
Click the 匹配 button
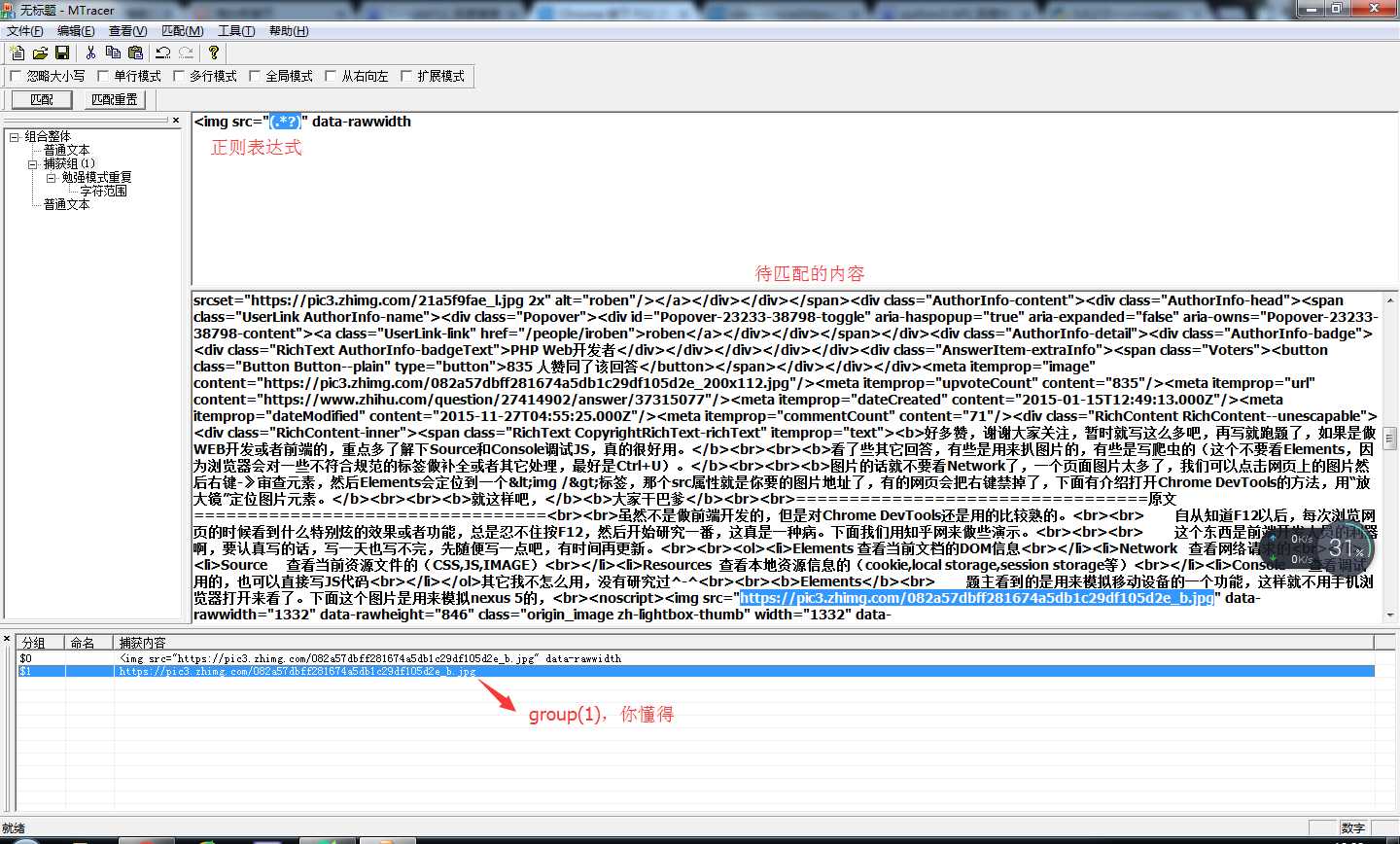coord(42,99)
